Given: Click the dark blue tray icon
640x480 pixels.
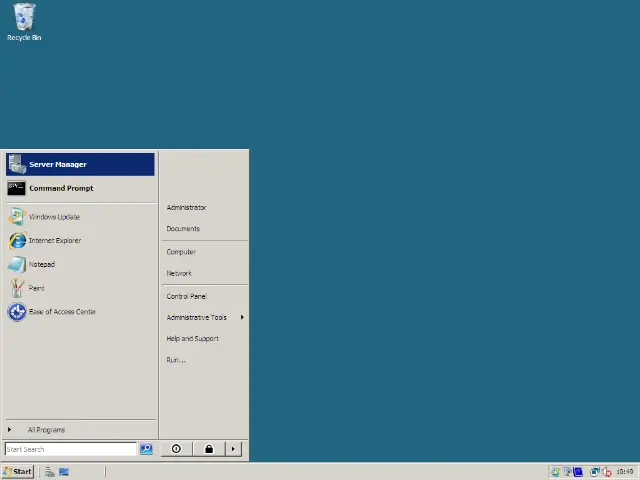Looking at the screenshot, I should tap(578, 472).
